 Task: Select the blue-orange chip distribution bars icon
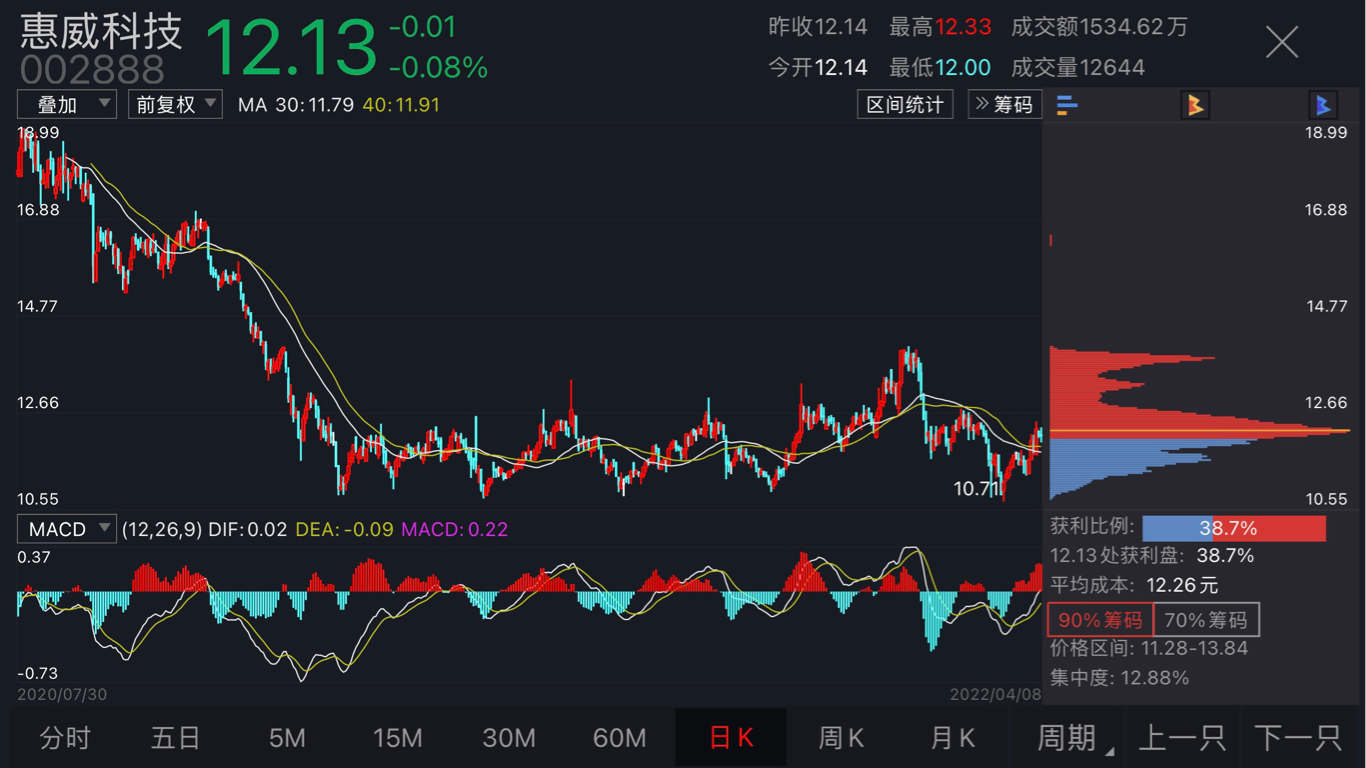(x=1067, y=104)
